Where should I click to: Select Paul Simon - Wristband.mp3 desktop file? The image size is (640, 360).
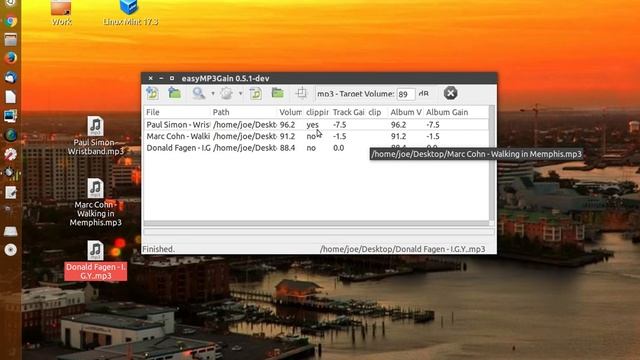click(x=96, y=136)
